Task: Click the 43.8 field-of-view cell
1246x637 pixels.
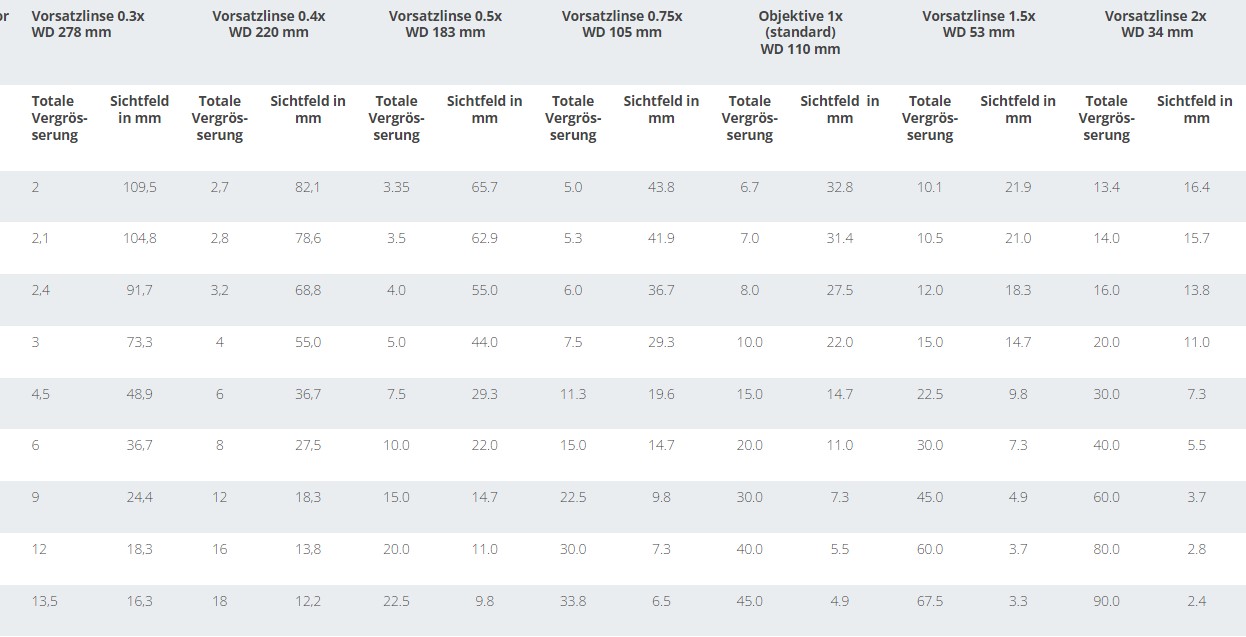Action: (661, 187)
